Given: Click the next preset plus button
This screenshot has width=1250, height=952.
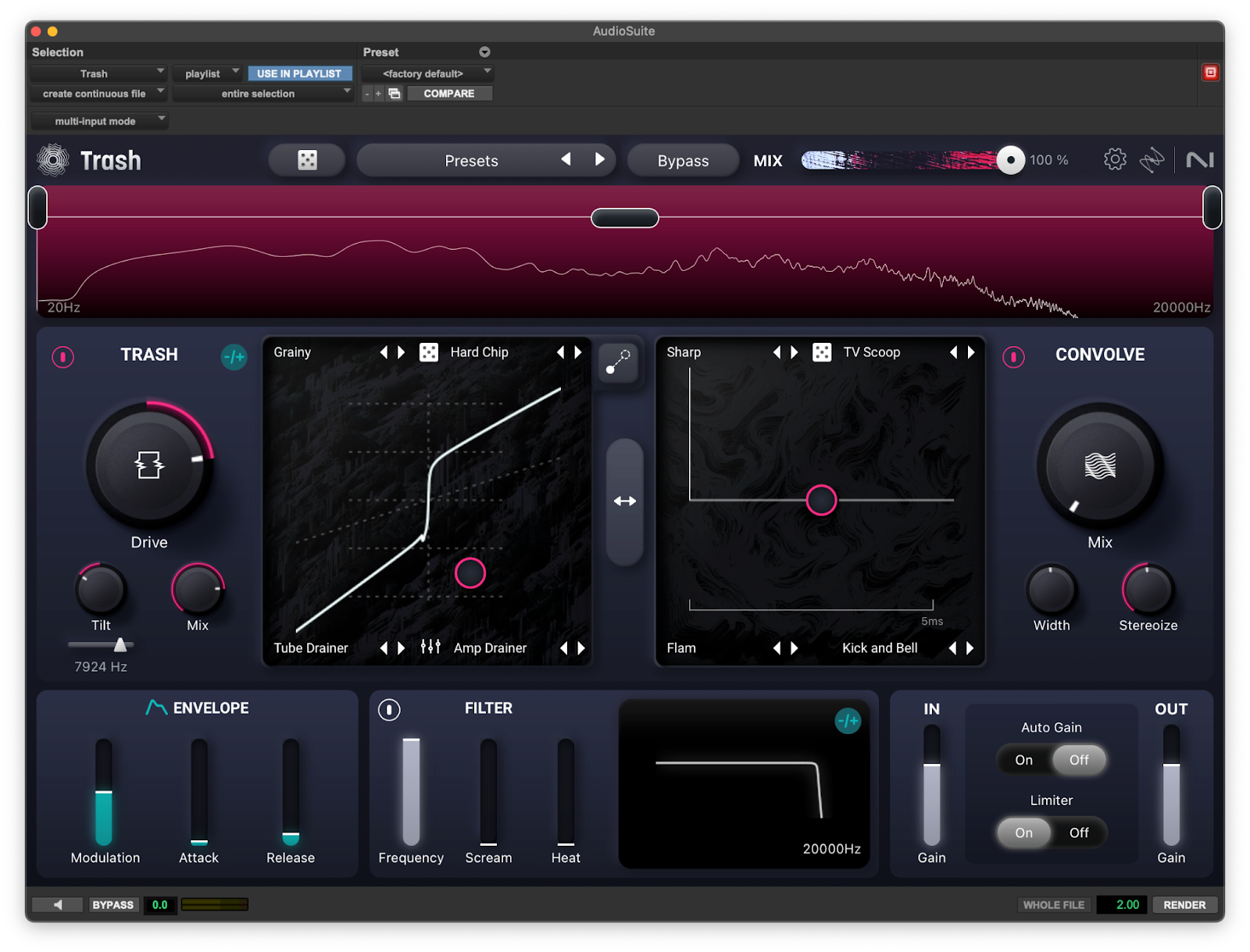Looking at the screenshot, I should coord(379,94).
